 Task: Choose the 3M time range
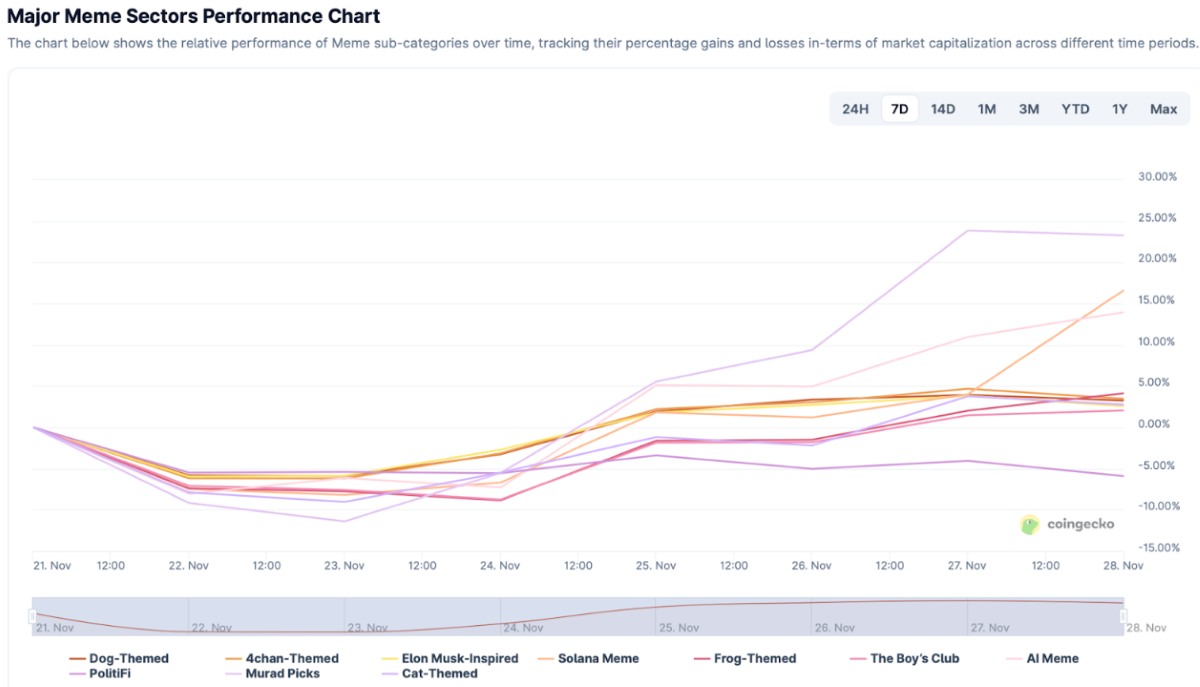tap(1028, 109)
